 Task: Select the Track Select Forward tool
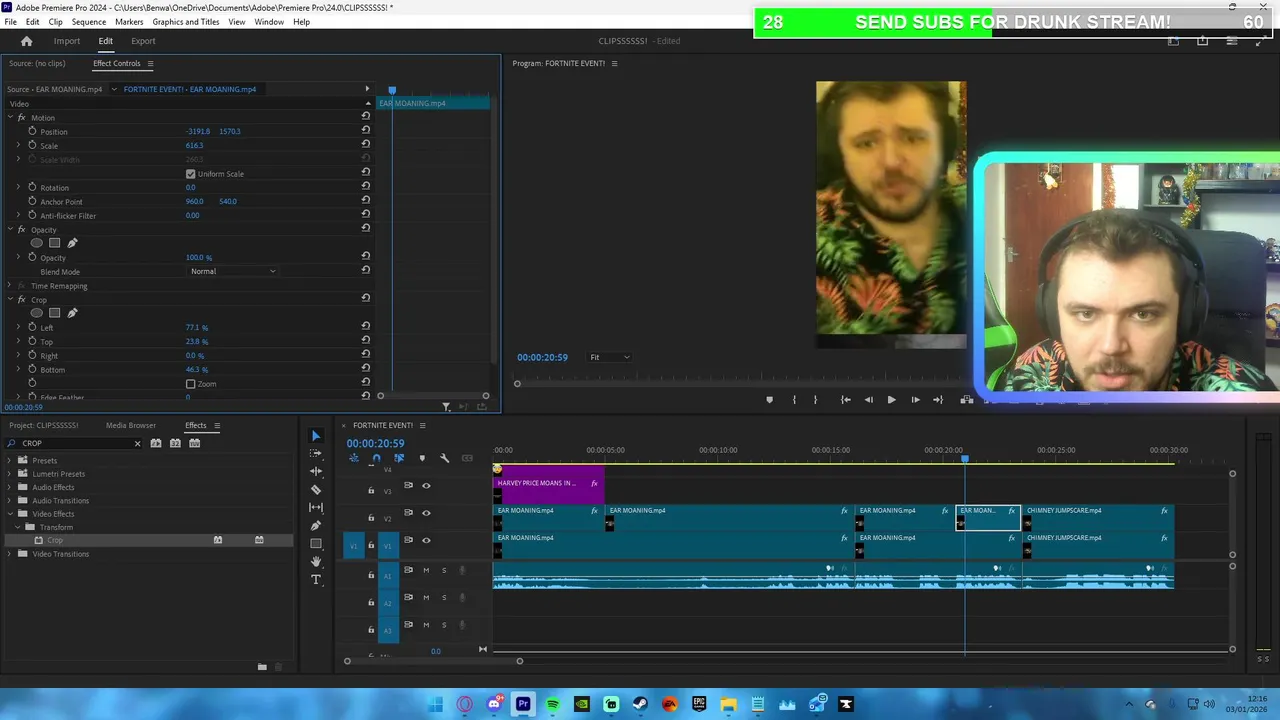point(316,453)
